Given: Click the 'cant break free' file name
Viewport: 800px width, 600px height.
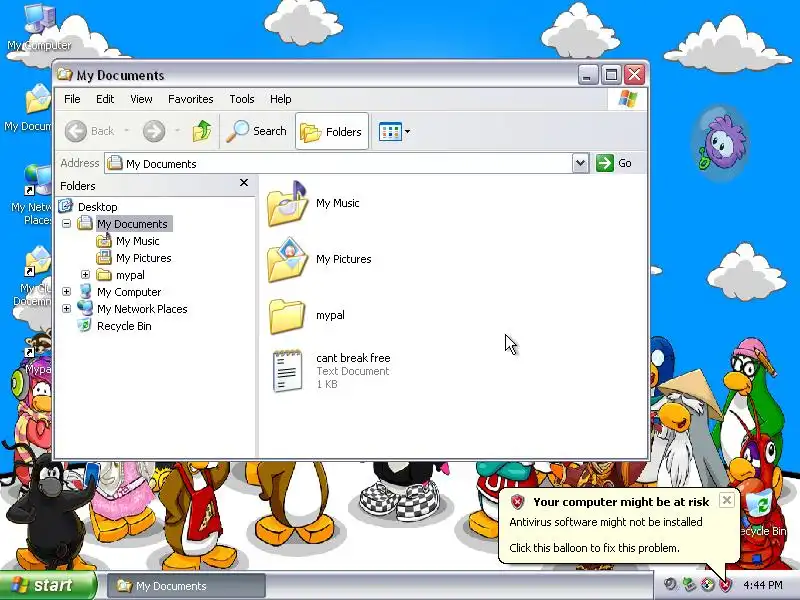Looking at the screenshot, I should (x=353, y=358).
